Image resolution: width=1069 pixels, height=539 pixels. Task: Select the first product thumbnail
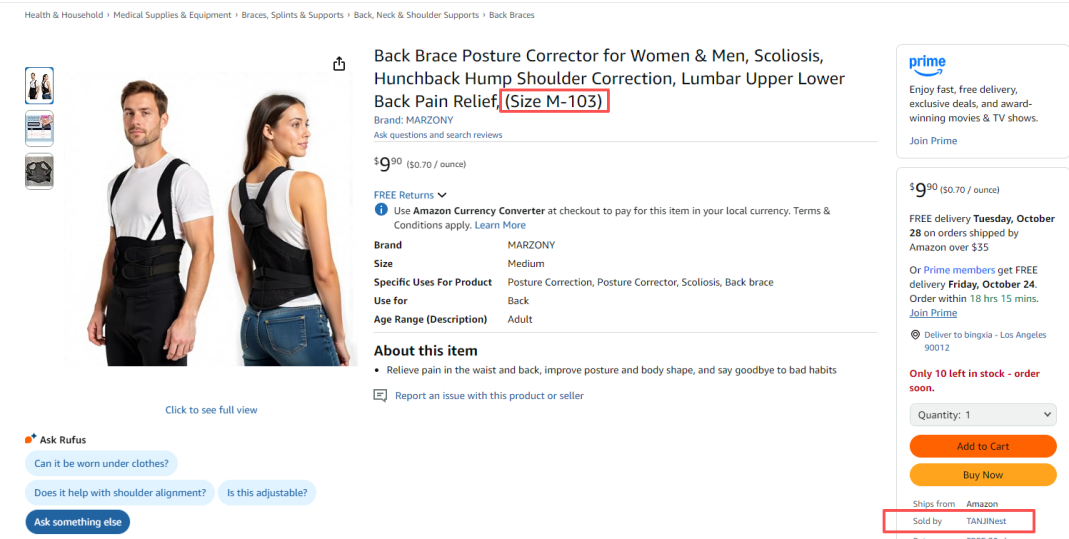[x=39, y=86]
